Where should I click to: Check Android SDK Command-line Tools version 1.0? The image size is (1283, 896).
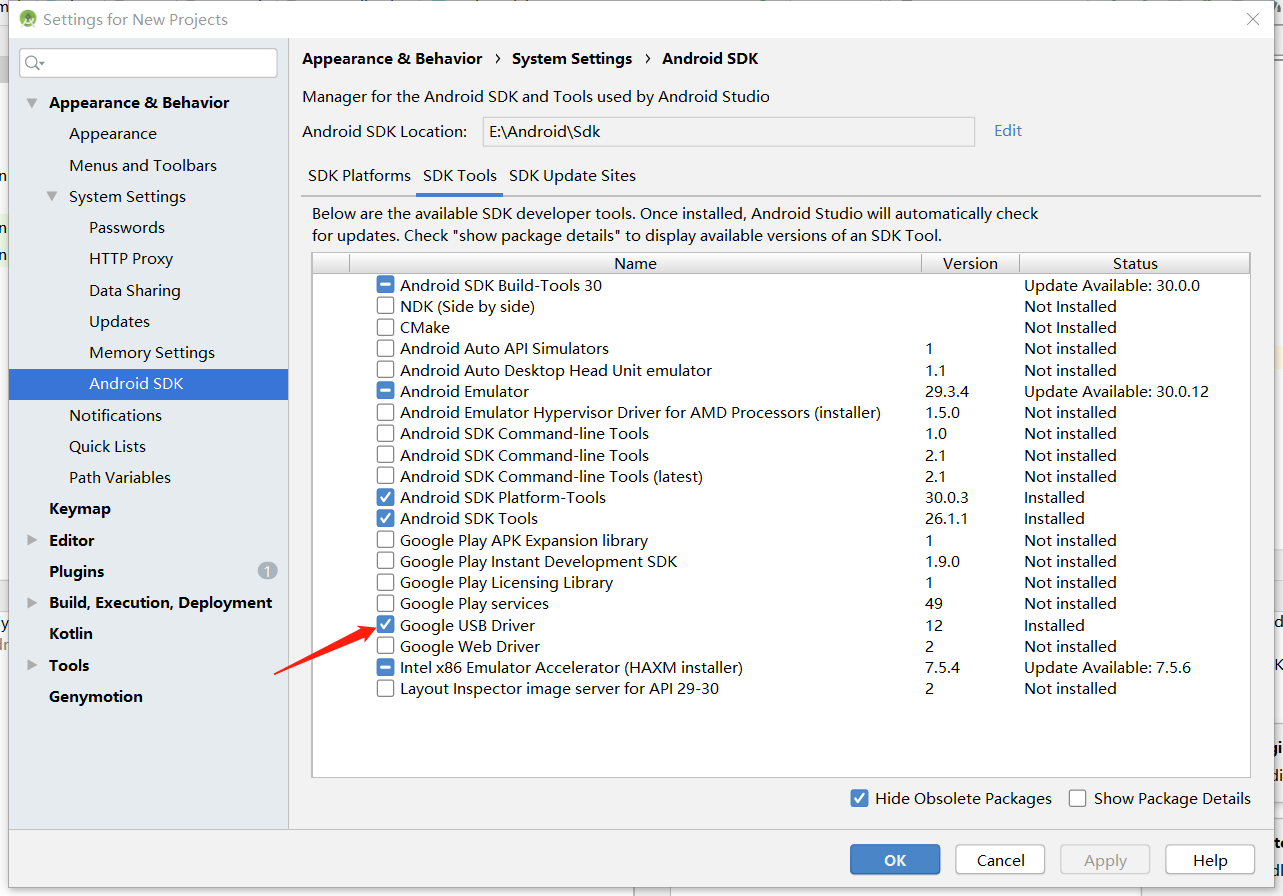click(x=385, y=433)
